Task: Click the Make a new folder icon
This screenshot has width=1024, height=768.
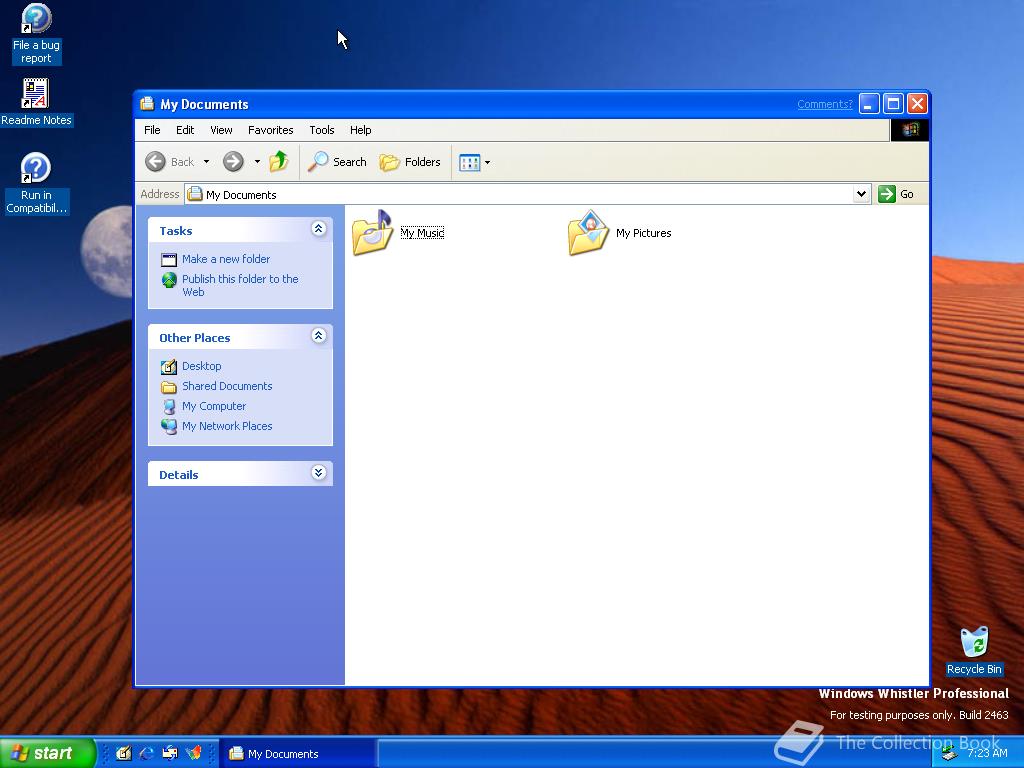Action: (168, 260)
